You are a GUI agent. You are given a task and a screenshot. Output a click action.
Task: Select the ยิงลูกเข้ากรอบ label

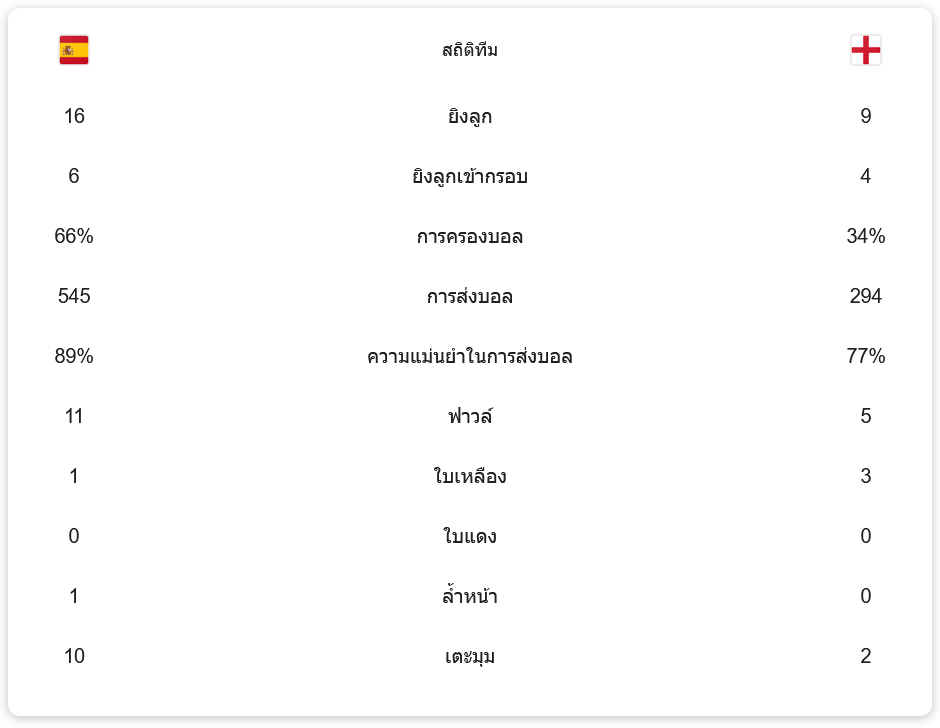click(469, 176)
